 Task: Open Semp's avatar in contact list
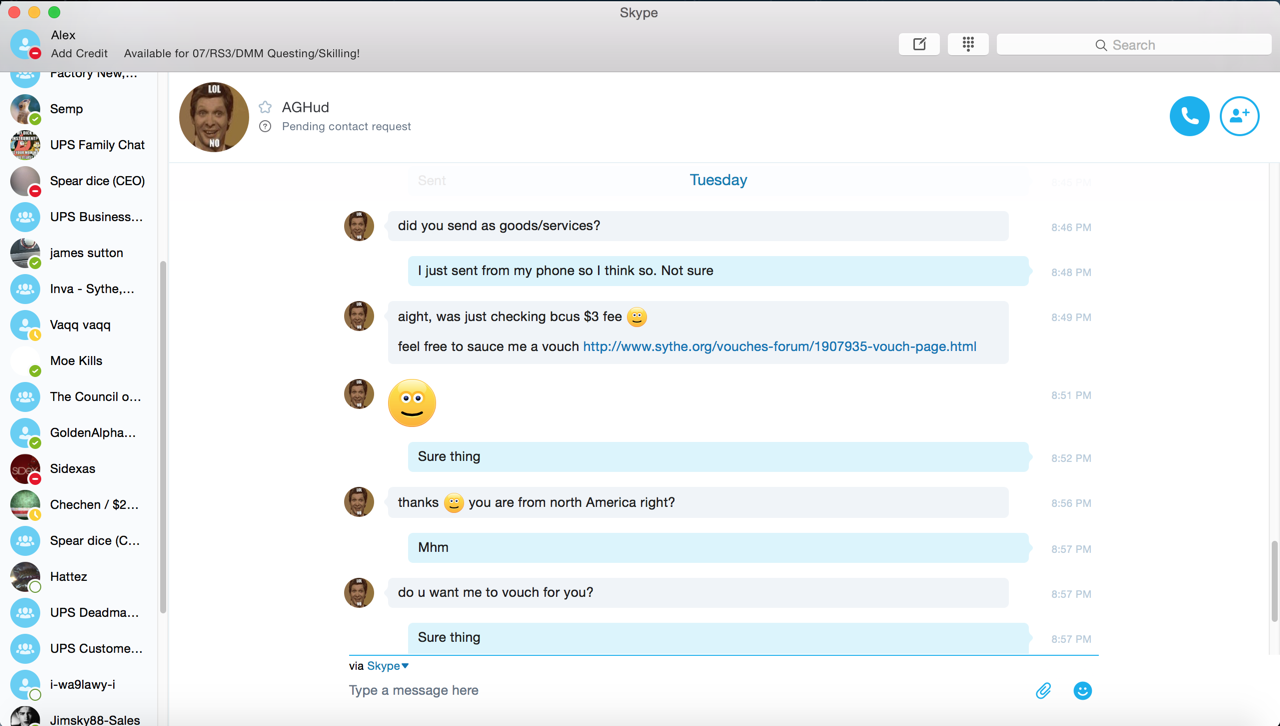click(25, 109)
